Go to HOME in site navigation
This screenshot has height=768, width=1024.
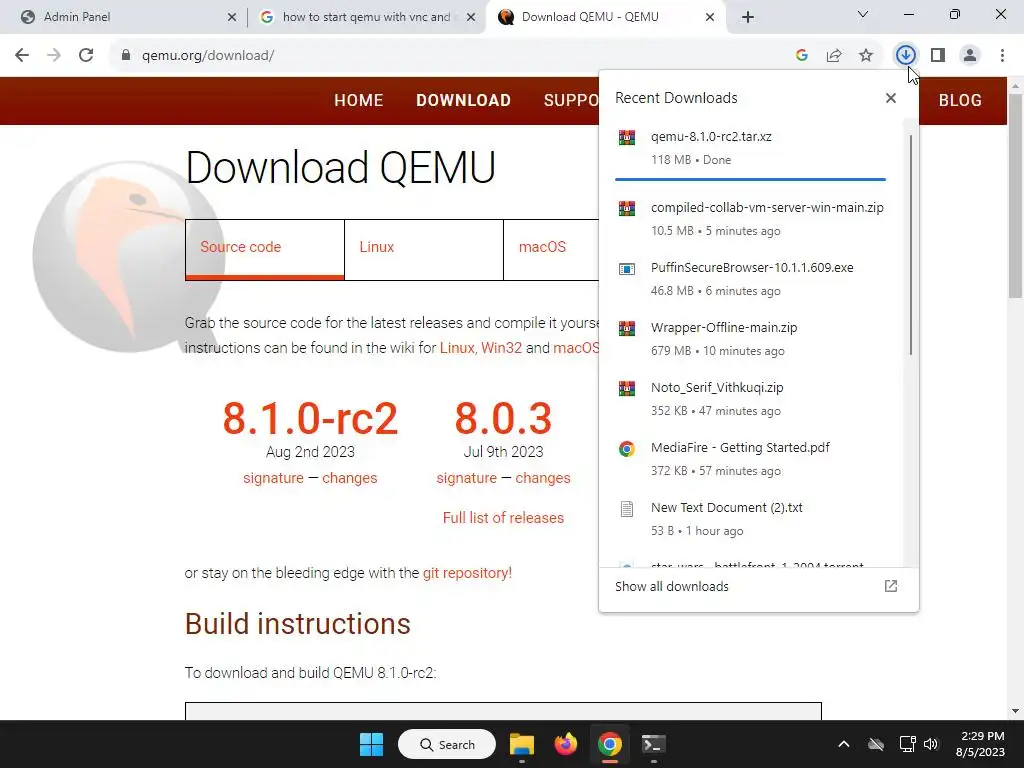coord(359,101)
